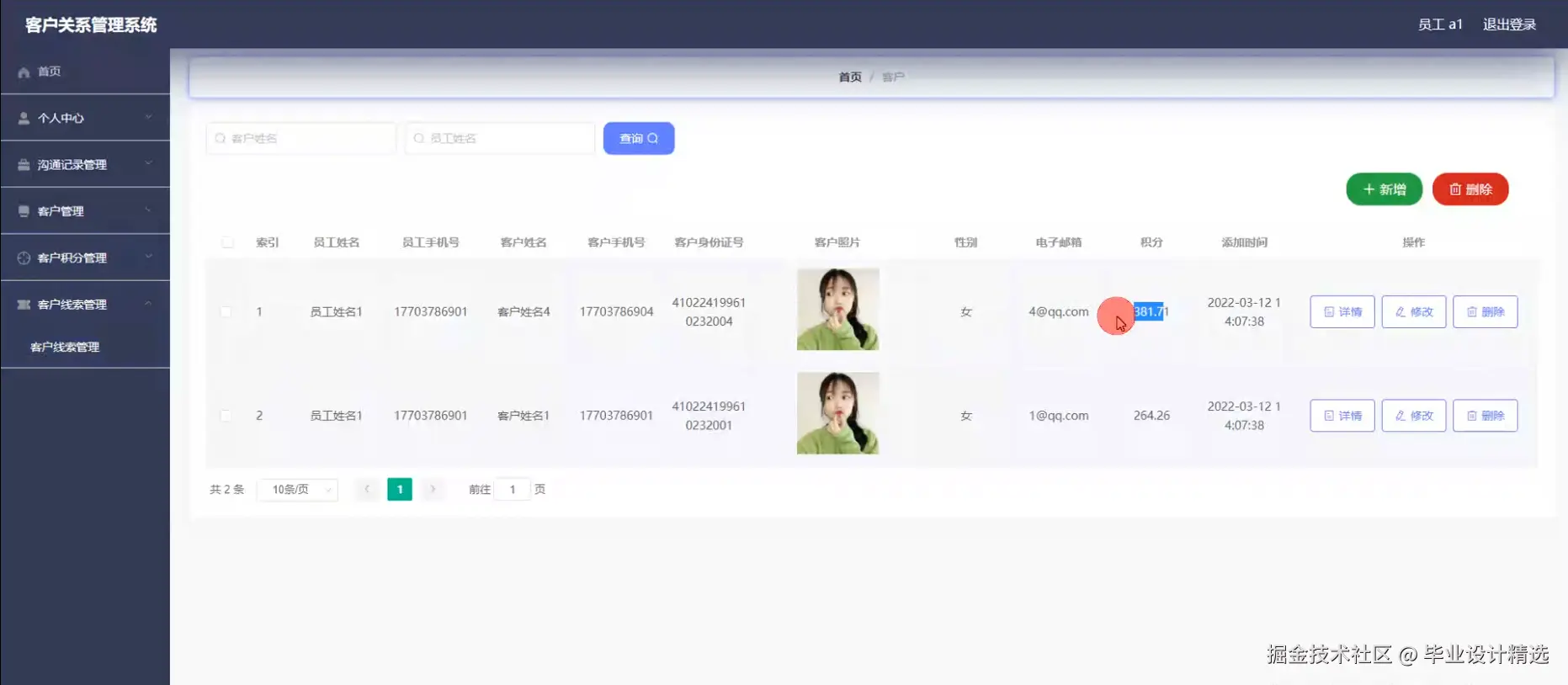The image size is (1568, 685).
Task: Click 删除 for 客户姓名4 row
Action: [x=1486, y=311]
